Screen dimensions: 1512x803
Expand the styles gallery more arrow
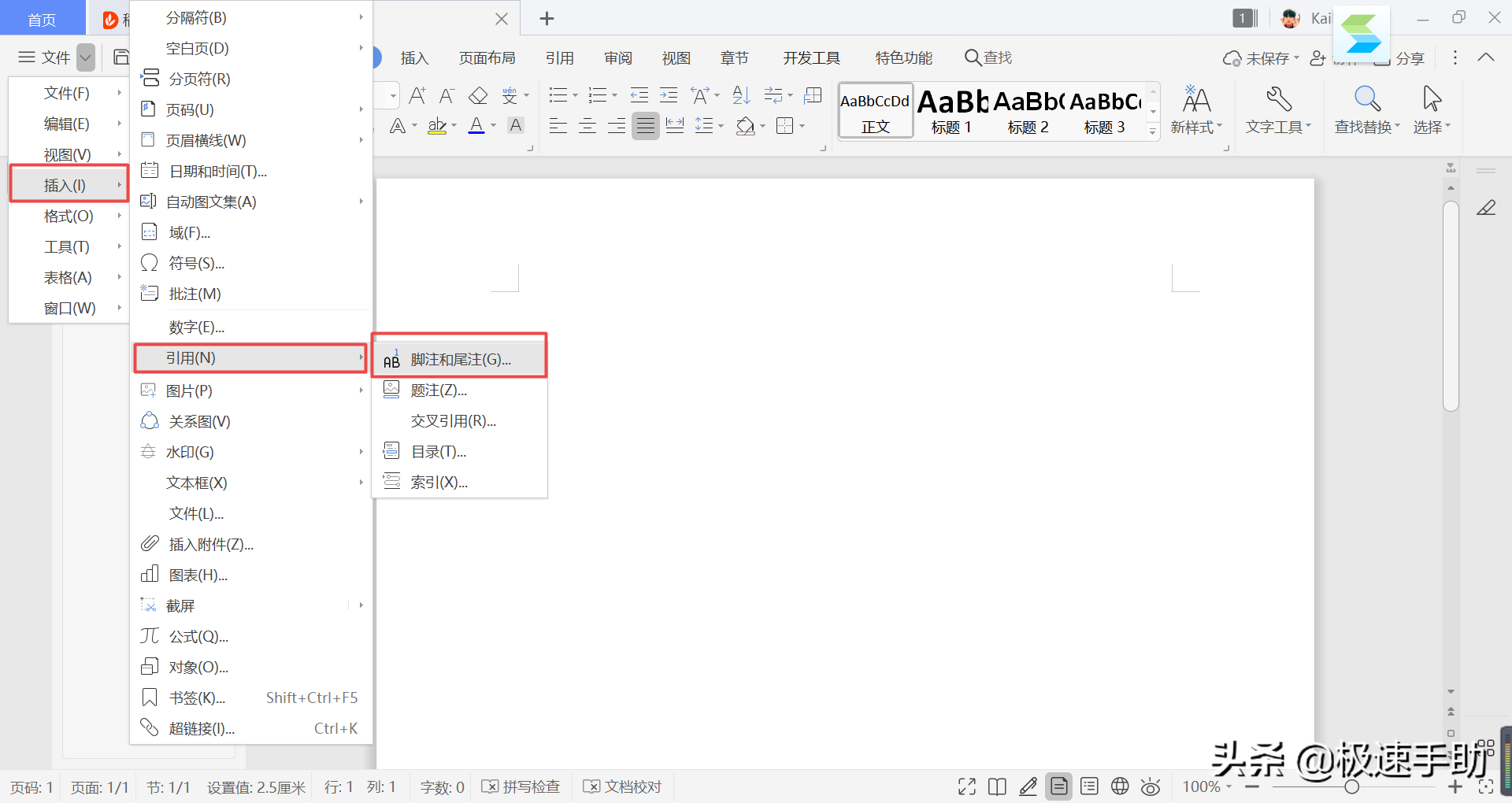click(1153, 131)
